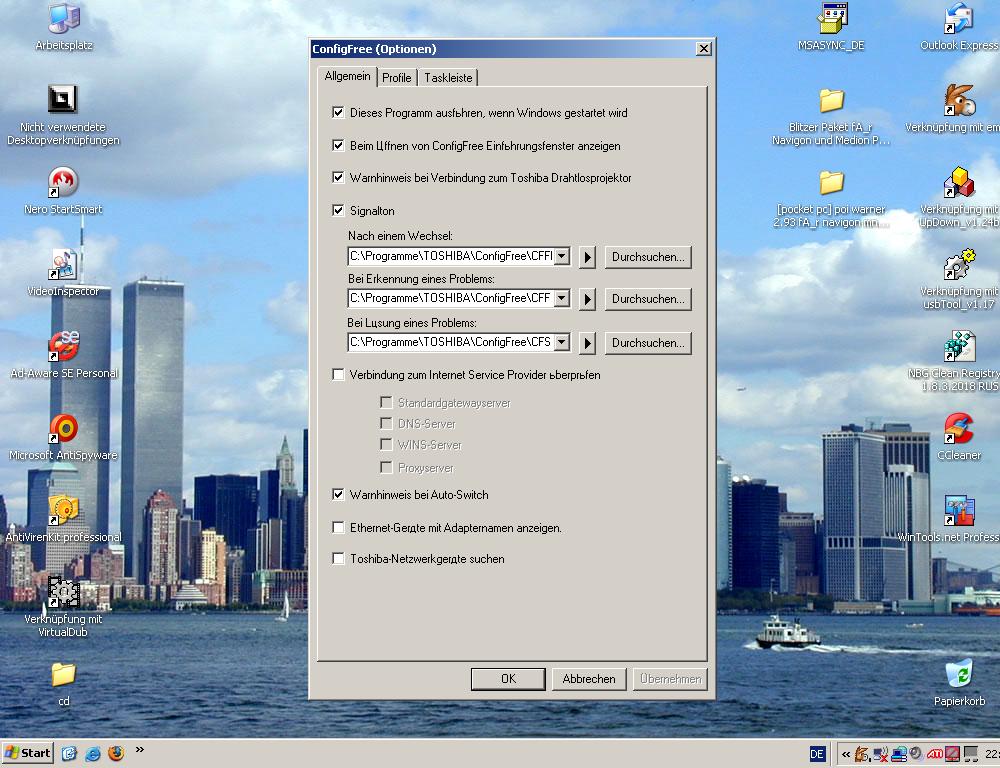Image resolution: width=1000 pixels, height=768 pixels.
Task: Close the ConfigFree Optionen dialog
Action: (x=703, y=48)
